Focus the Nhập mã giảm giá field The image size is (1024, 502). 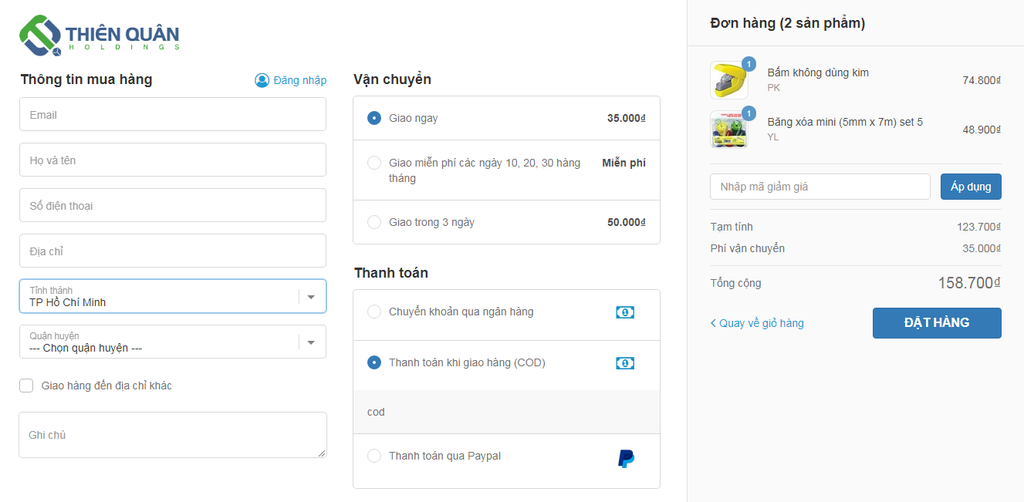820,187
